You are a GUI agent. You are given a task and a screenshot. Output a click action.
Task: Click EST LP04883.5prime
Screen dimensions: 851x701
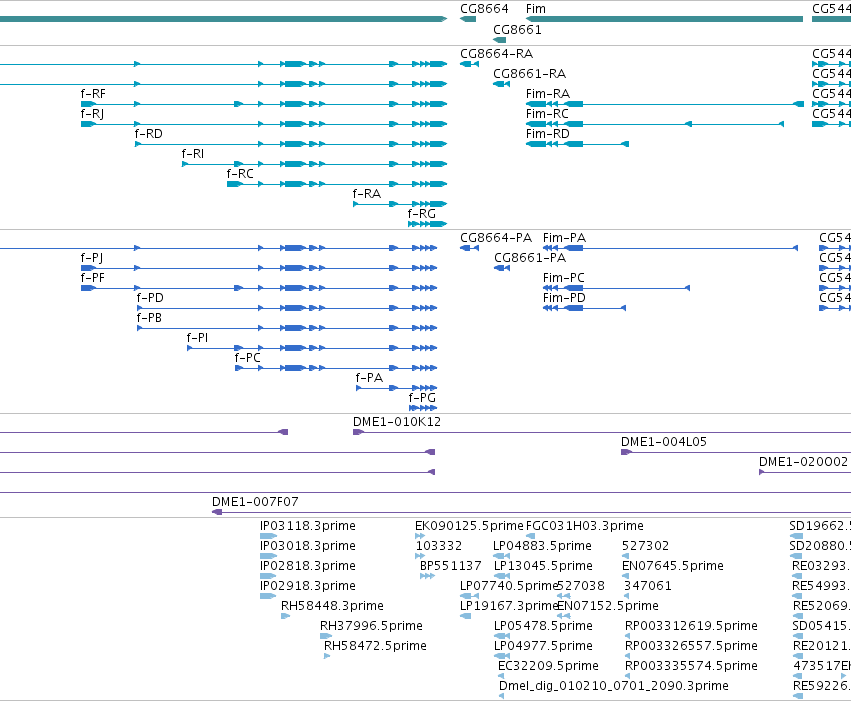tap(501, 556)
